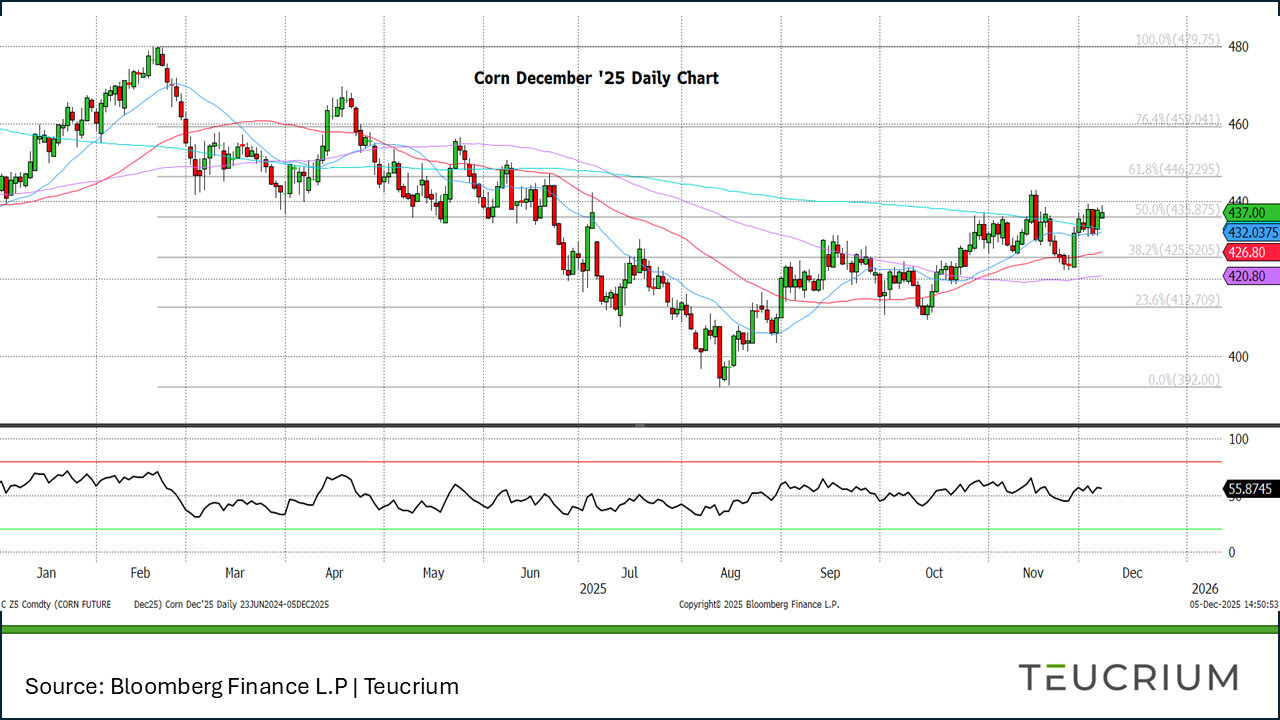
Task: Click the purple 420.80 moving average tag
Action: click(1248, 275)
